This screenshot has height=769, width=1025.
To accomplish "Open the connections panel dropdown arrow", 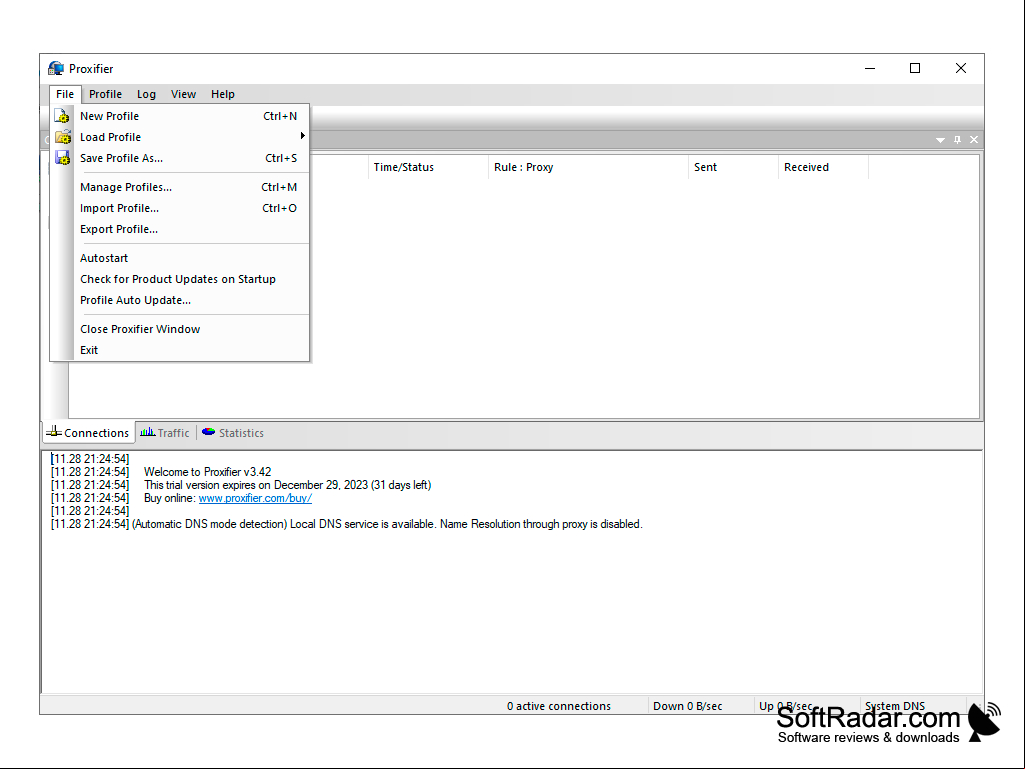I will click(940, 140).
